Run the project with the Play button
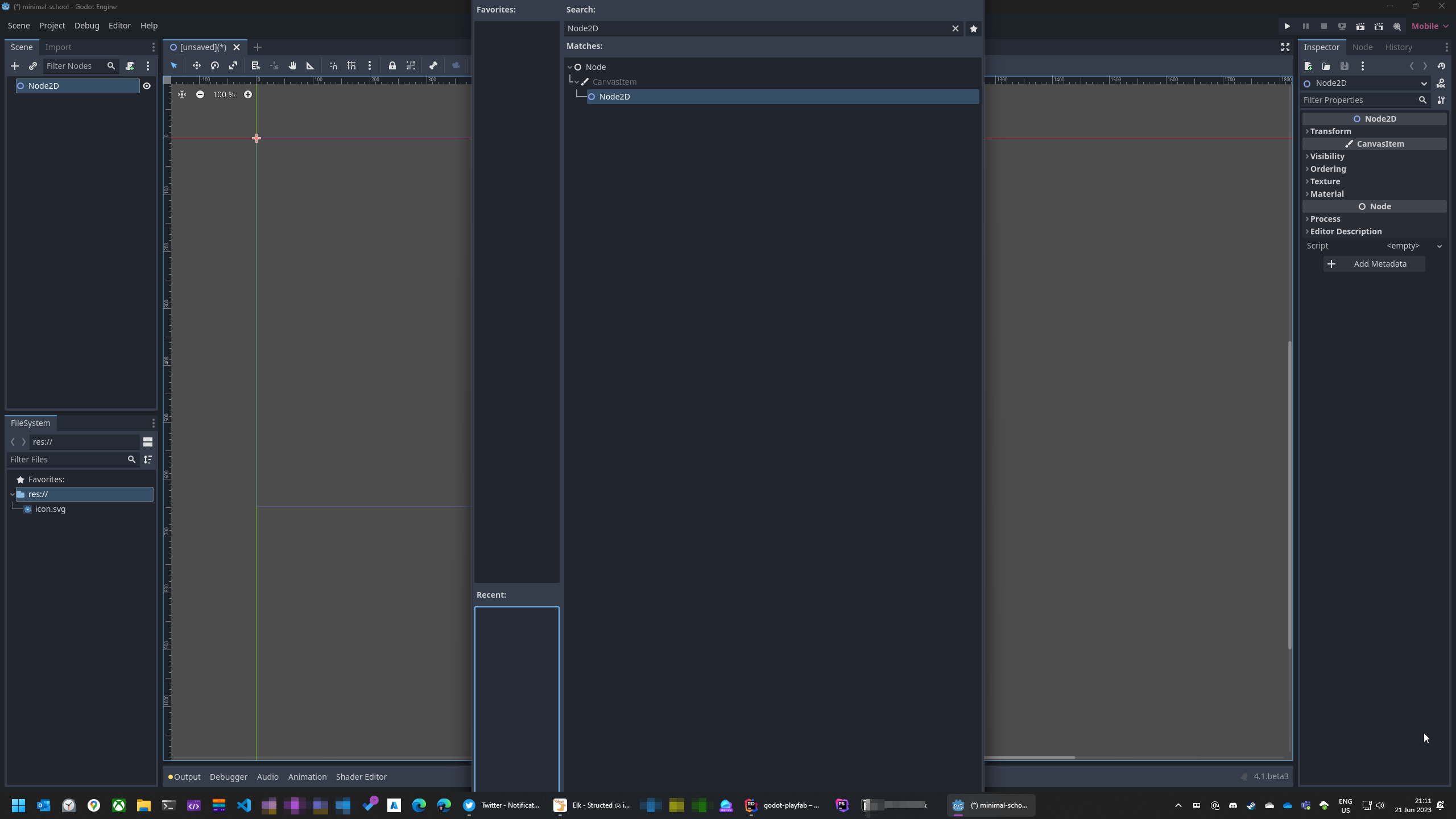 [1287, 26]
